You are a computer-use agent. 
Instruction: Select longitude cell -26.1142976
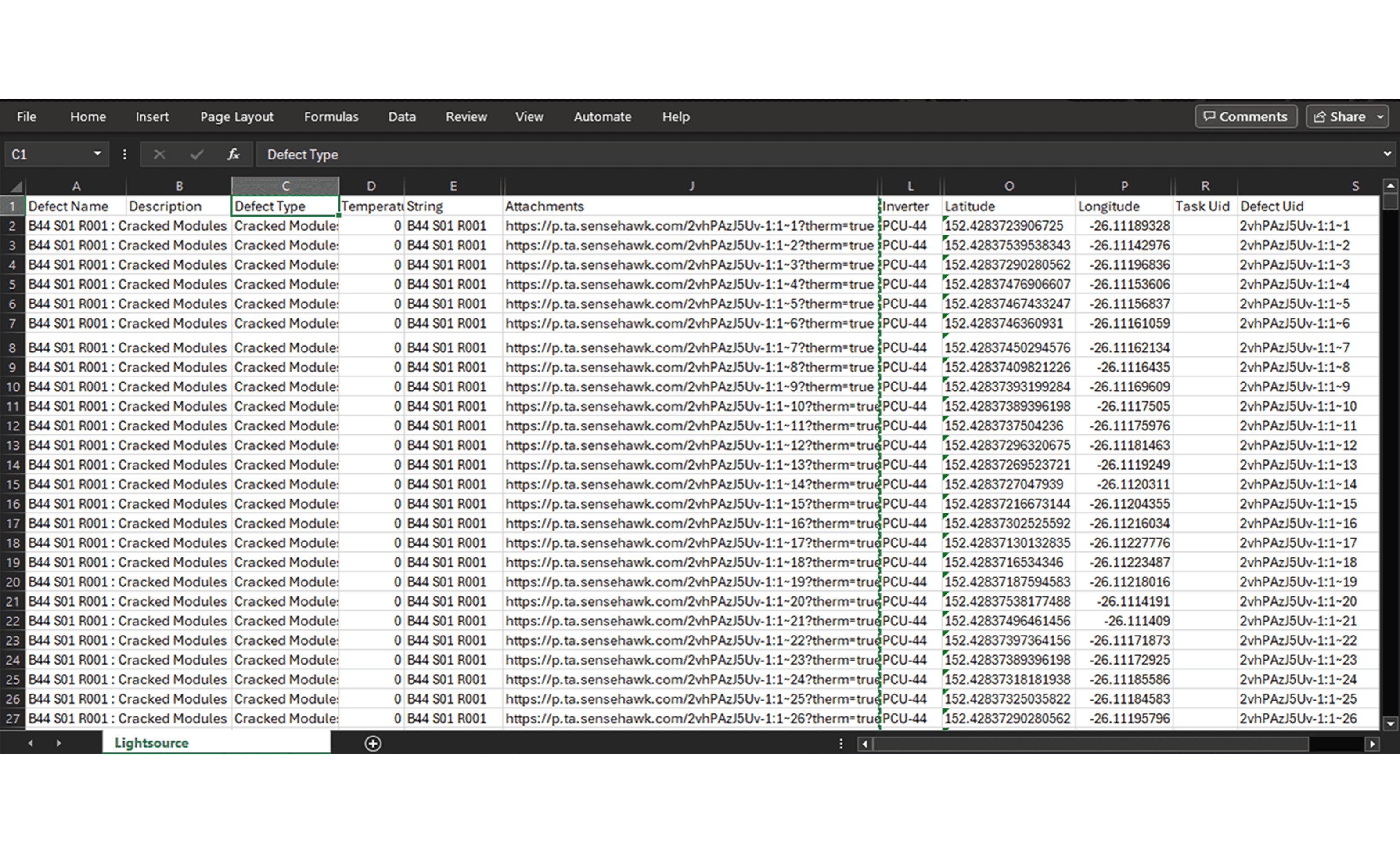(1124, 245)
